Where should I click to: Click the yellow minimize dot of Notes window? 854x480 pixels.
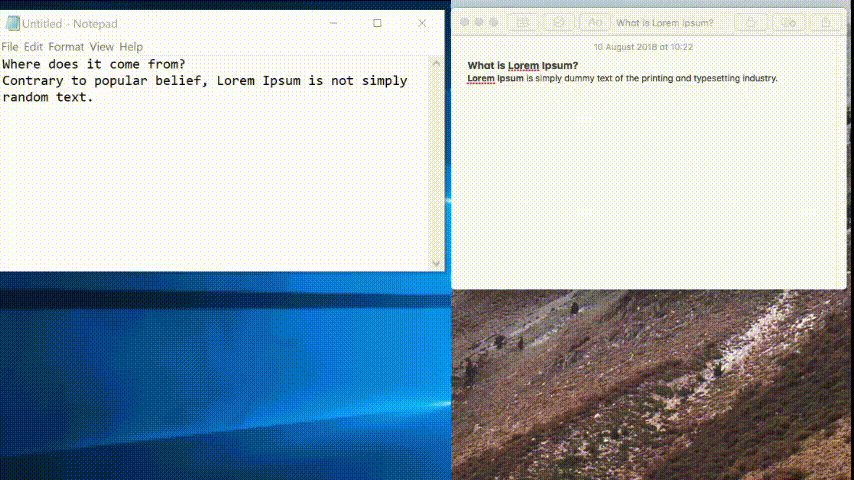[479, 22]
